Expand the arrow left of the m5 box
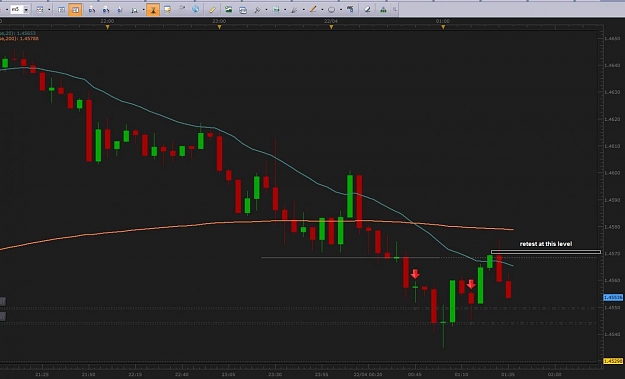Viewport: 625px width, 379px height. click(7, 10)
